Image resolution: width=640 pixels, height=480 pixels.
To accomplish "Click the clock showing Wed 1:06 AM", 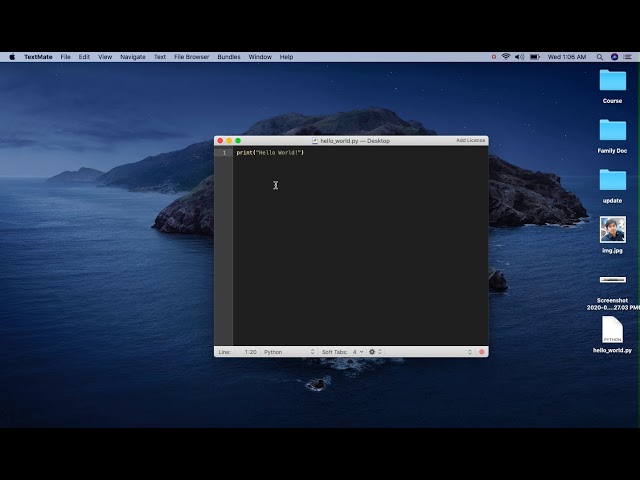I will pyautogui.click(x=567, y=57).
